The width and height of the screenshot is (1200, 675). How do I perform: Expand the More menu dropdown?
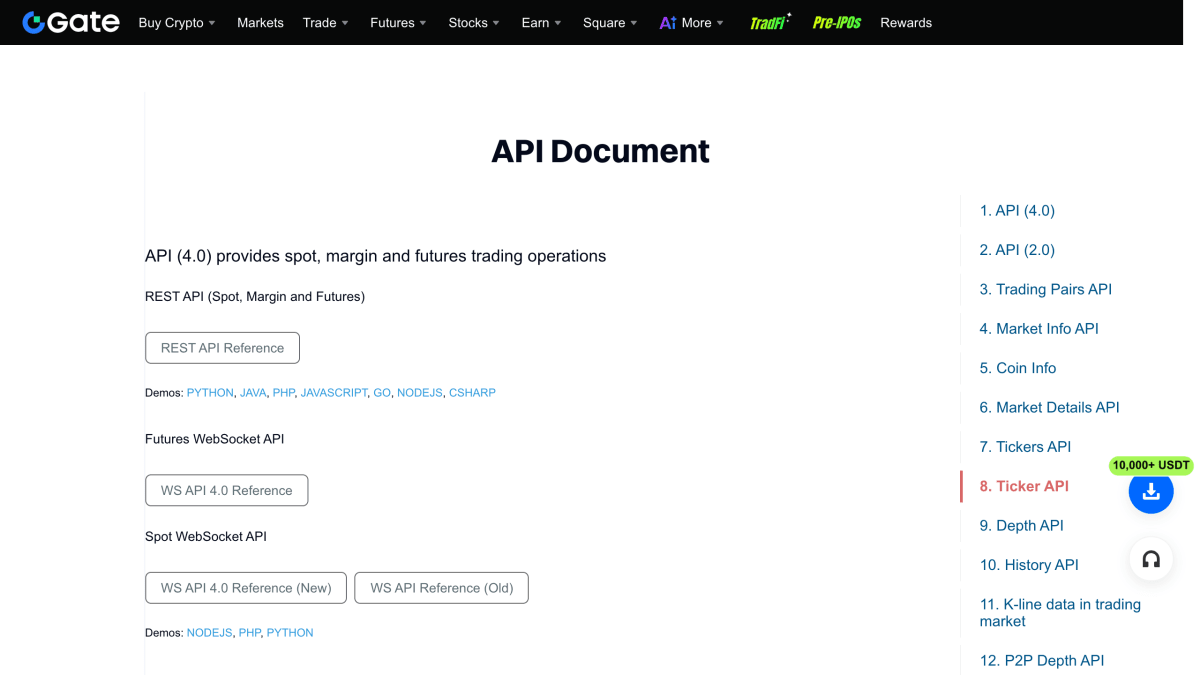702,23
